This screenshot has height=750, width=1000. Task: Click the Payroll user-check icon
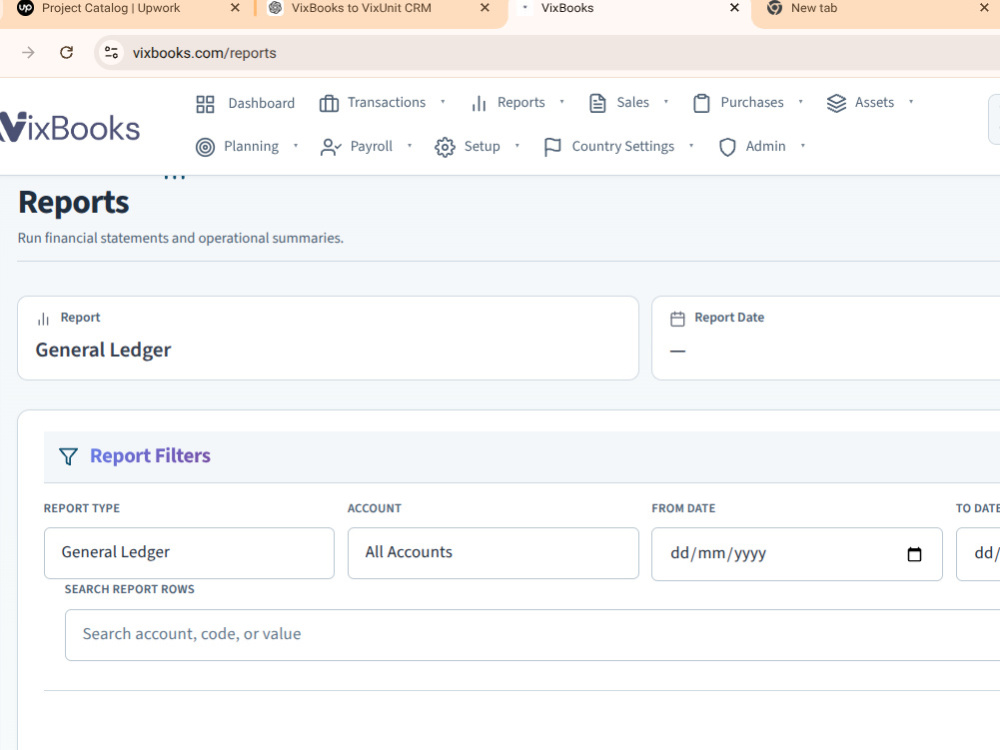click(x=330, y=147)
